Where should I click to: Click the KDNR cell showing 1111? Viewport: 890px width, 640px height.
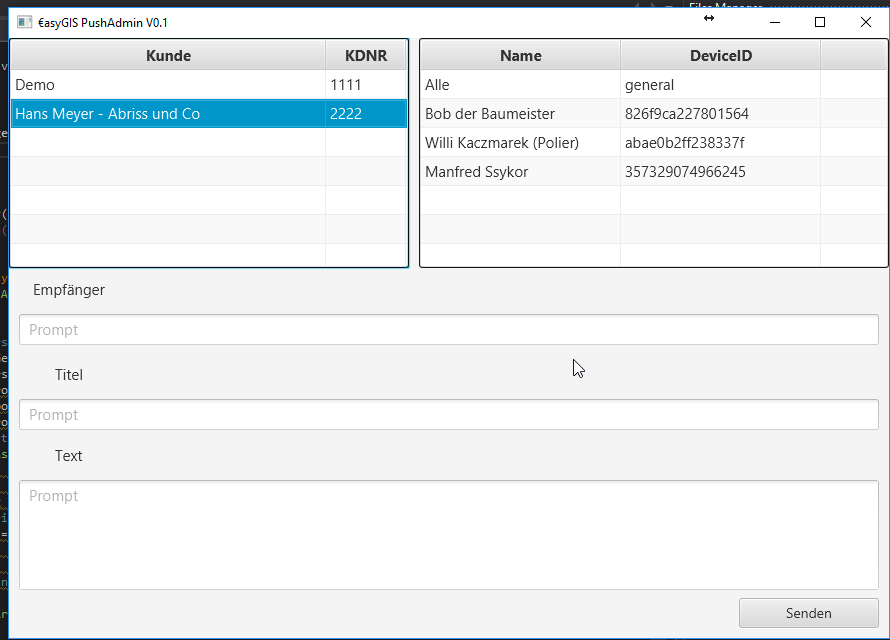click(366, 85)
